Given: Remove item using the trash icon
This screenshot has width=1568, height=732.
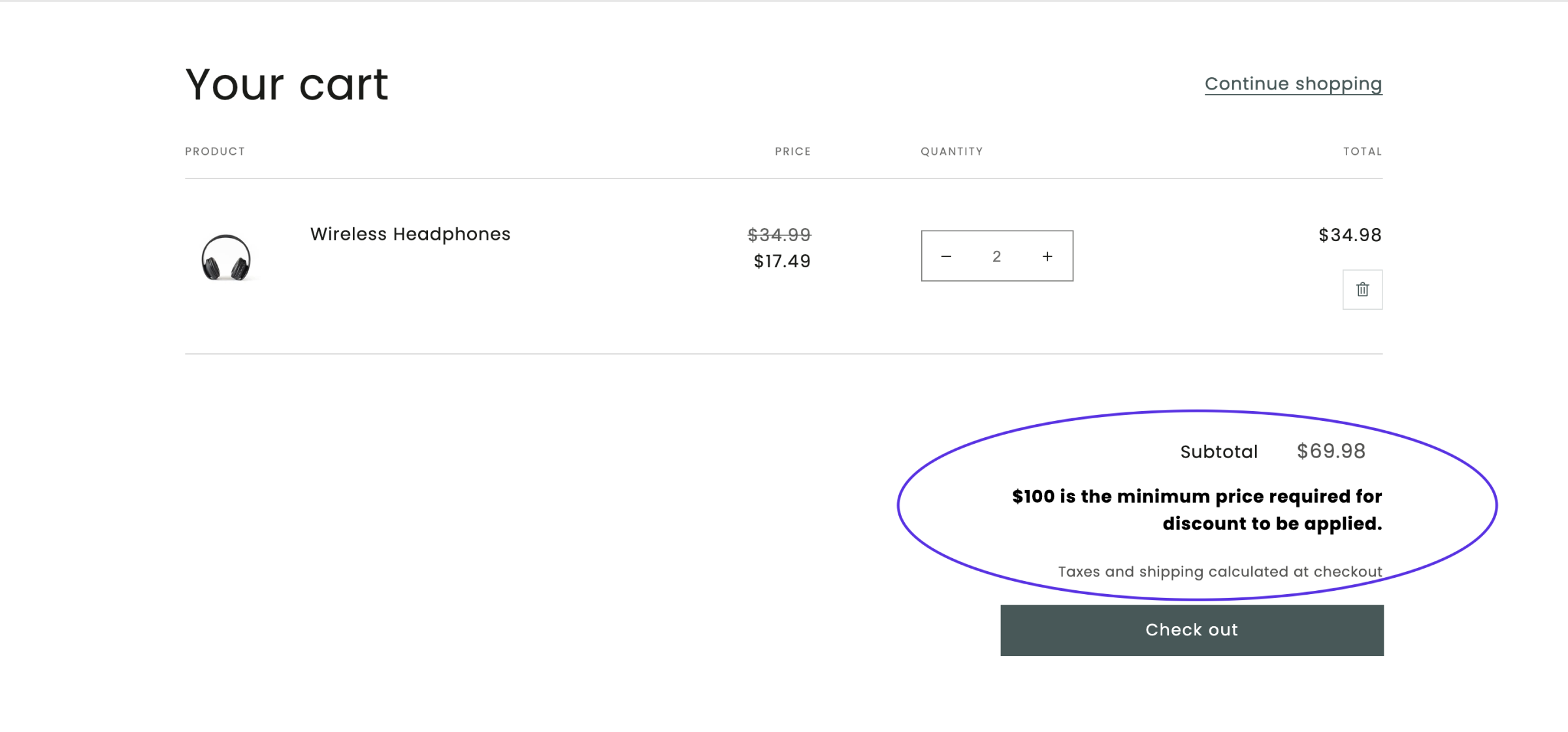Looking at the screenshot, I should pos(1362,290).
